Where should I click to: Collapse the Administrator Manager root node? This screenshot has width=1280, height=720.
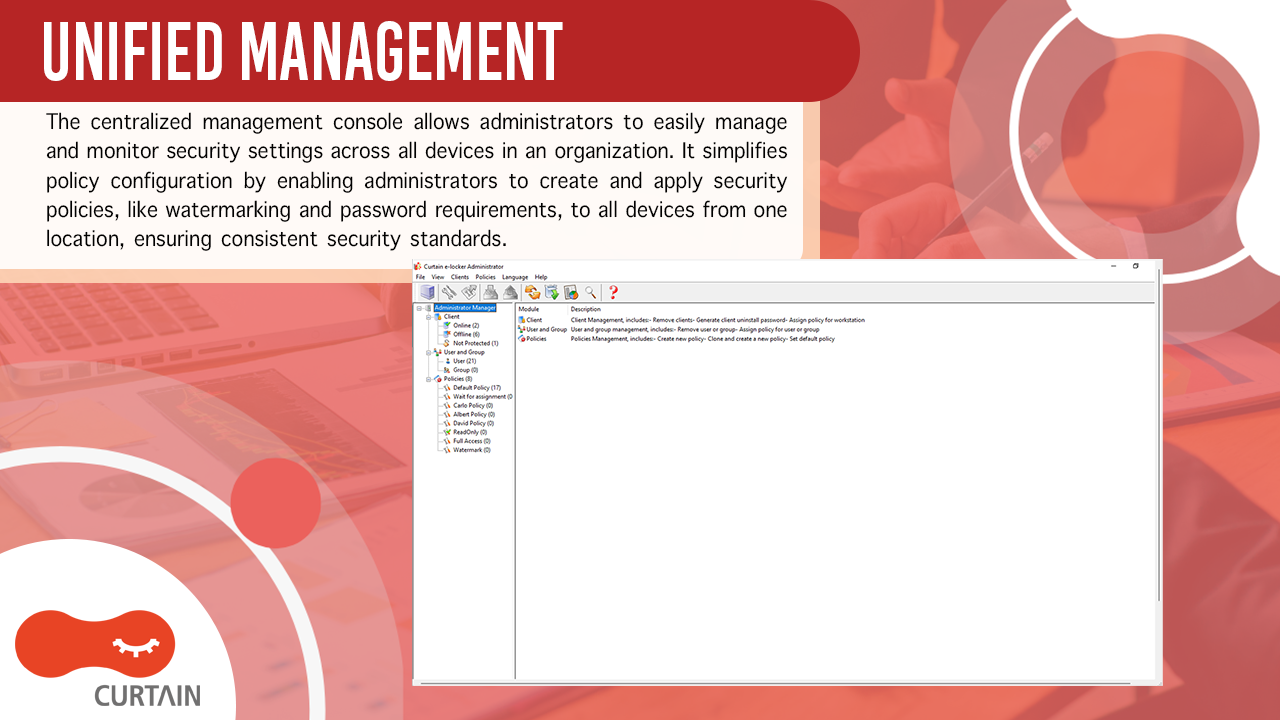click(420, 308)
